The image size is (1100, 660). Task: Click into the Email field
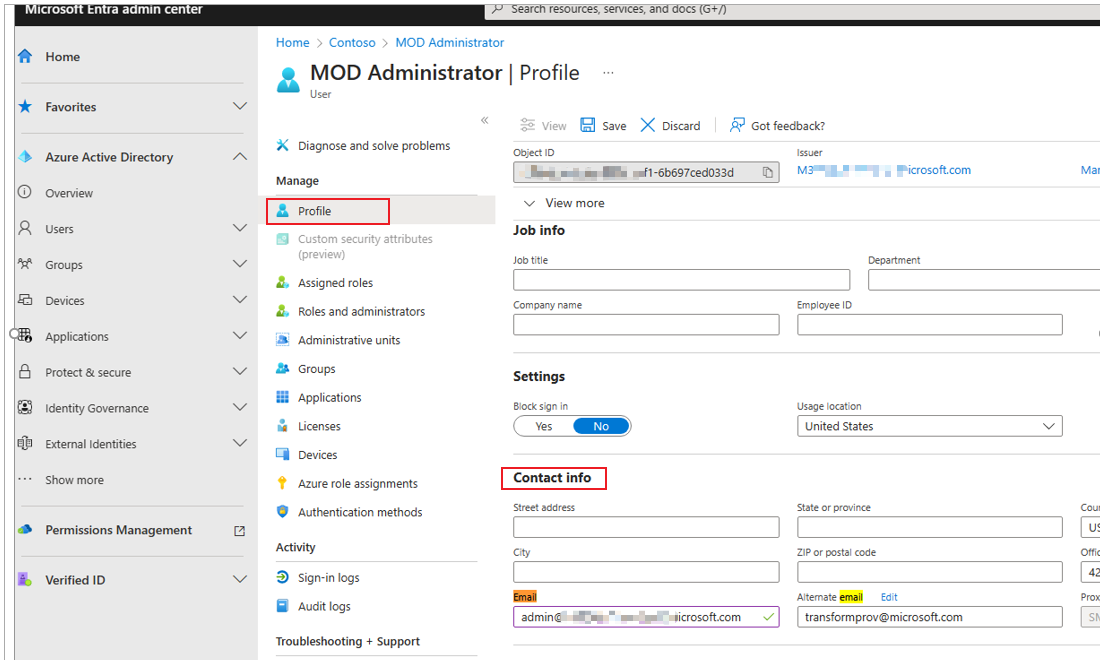click(646, 617)
